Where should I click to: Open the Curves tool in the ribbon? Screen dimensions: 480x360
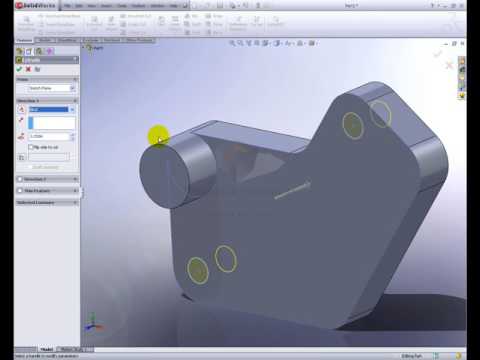(256, 22)
